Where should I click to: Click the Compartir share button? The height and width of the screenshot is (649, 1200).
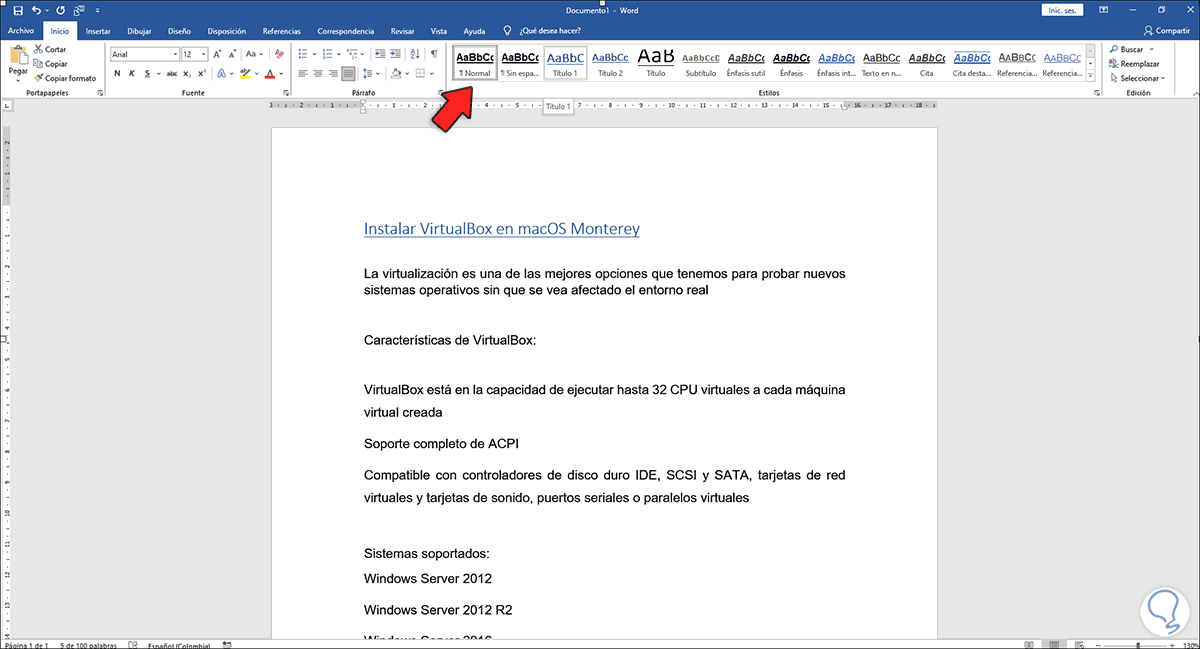pyautogui.click(x=1167, y=31)
